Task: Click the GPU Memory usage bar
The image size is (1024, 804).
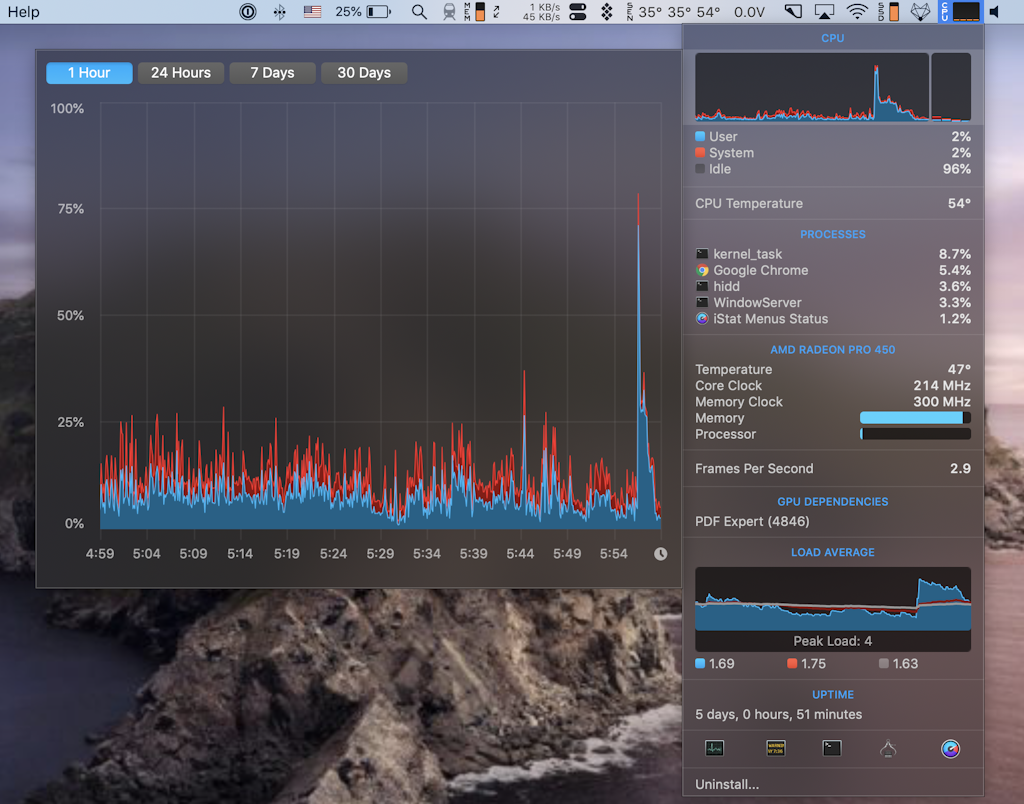Action: 913,417
